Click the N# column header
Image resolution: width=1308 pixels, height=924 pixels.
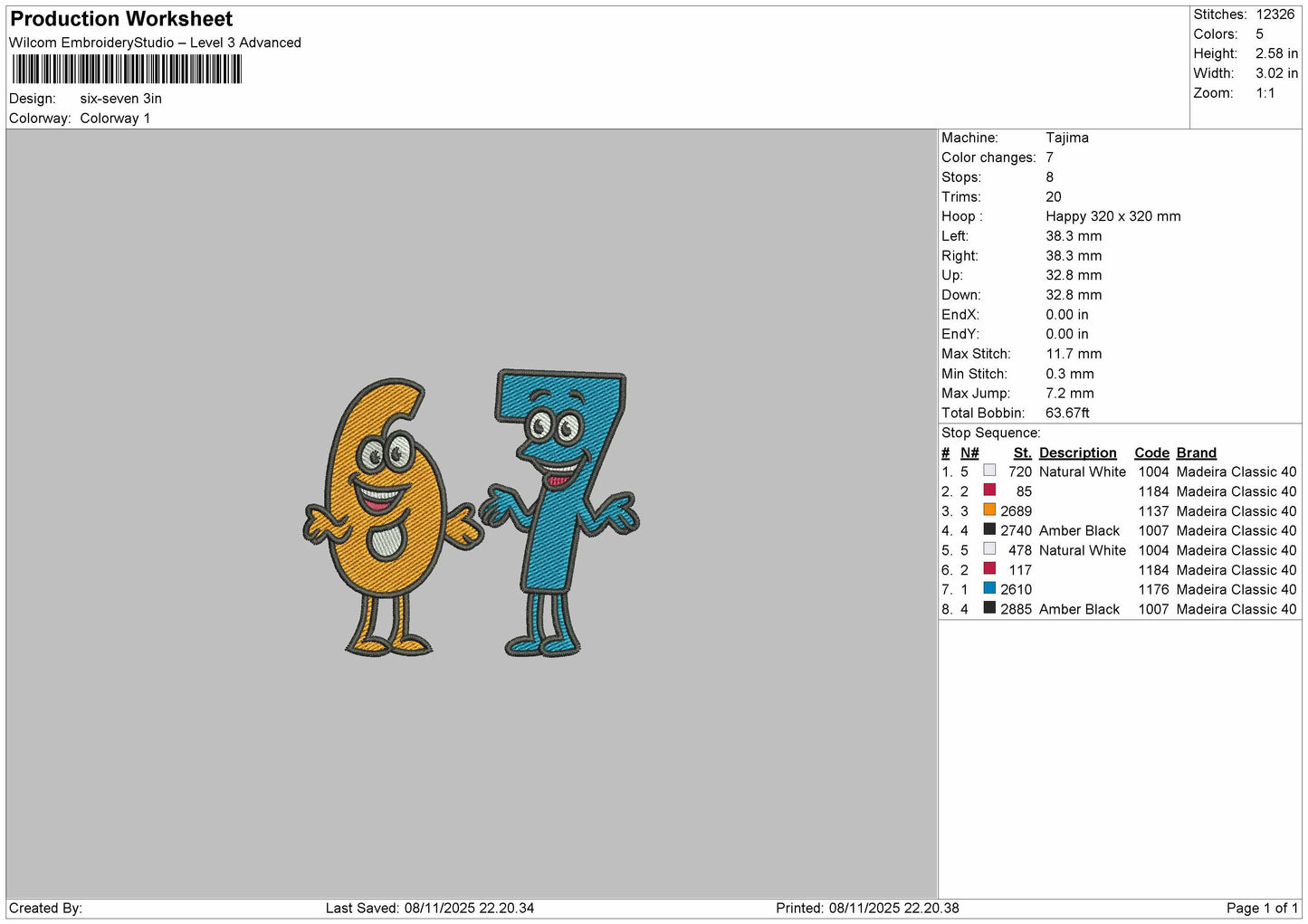pyautogui.click(x=969, y=452)
